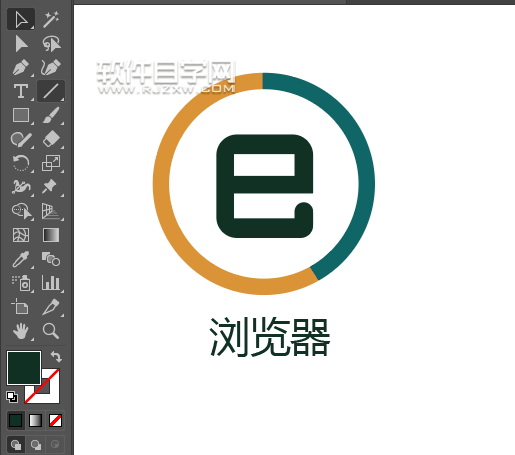Viewport: 515px width, 455px height.
Task: Choose the Lasso tool
Action: tap(51, 44)
